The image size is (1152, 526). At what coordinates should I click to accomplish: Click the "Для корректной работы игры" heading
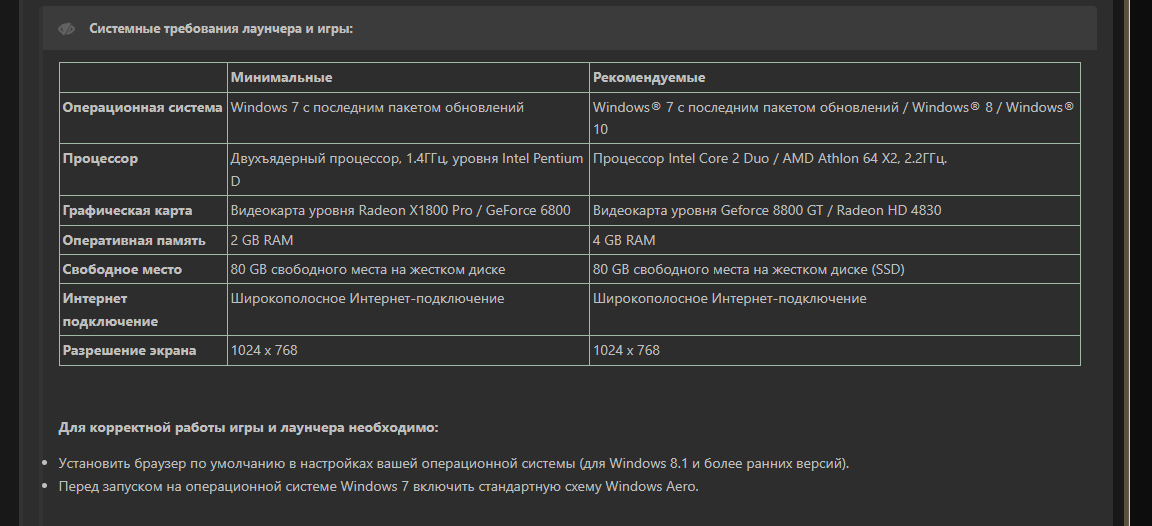[x=248, y=428]
